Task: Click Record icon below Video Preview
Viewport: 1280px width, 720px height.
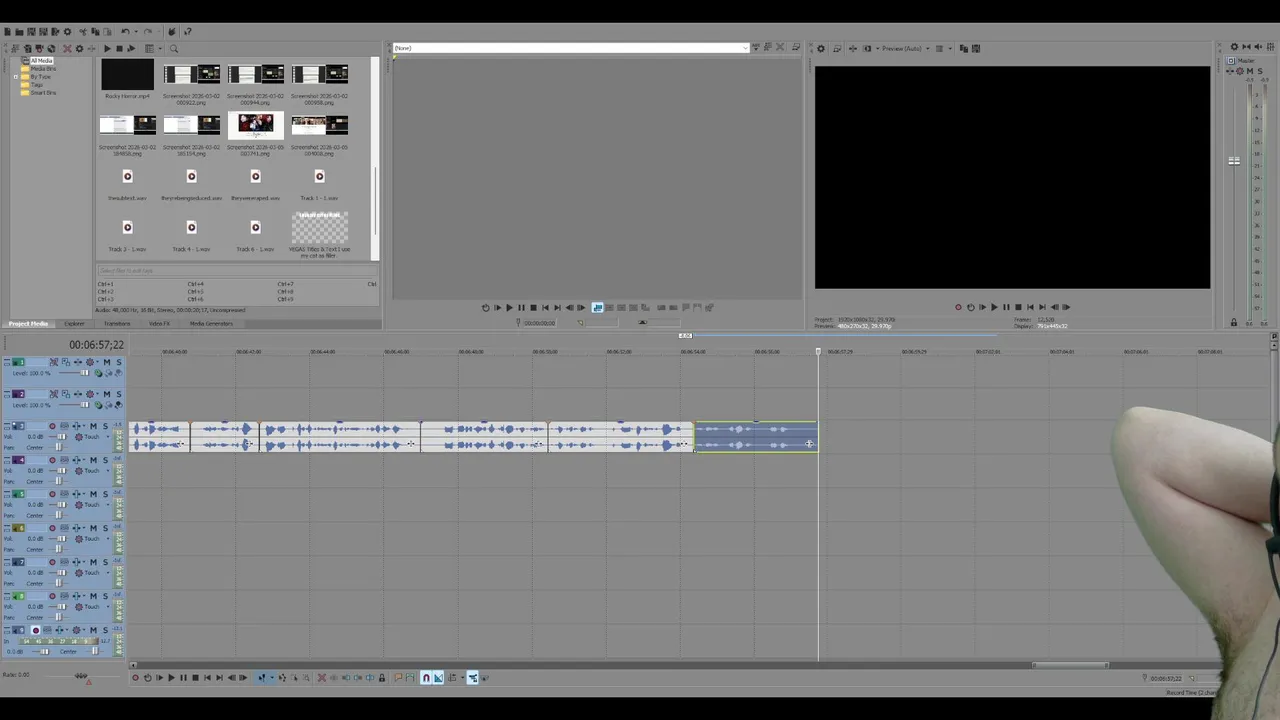Action: point(958,307)
